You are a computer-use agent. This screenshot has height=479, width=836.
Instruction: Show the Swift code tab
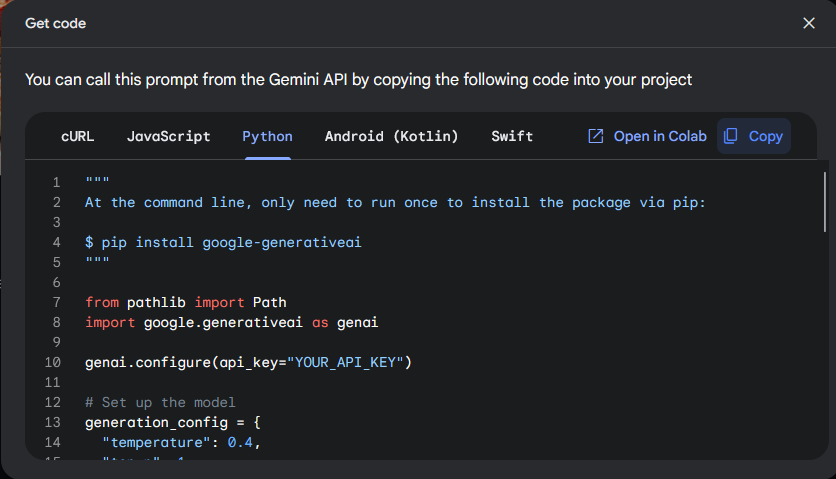(512, 136)
